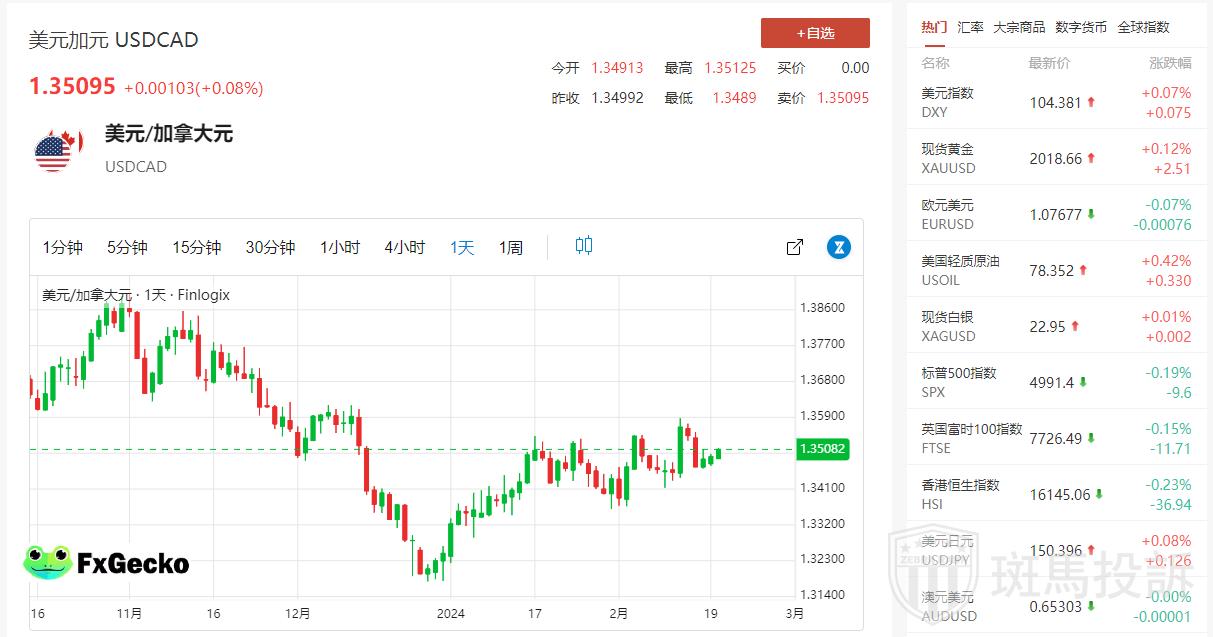The image size is (1213, 637).
Task: Click the blue hourglass icon in chart toolbar
Action: 838,247
